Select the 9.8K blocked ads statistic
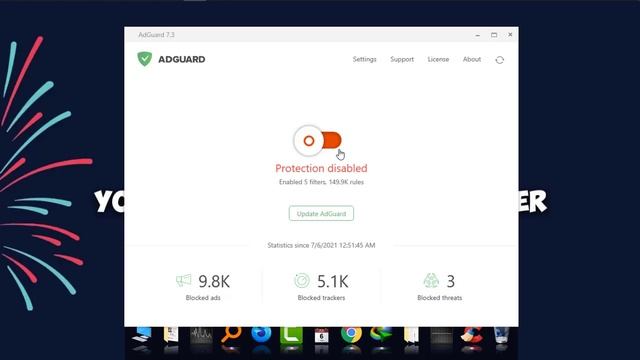The height and width of the screenshot is (360, 640). pos(214,281)
